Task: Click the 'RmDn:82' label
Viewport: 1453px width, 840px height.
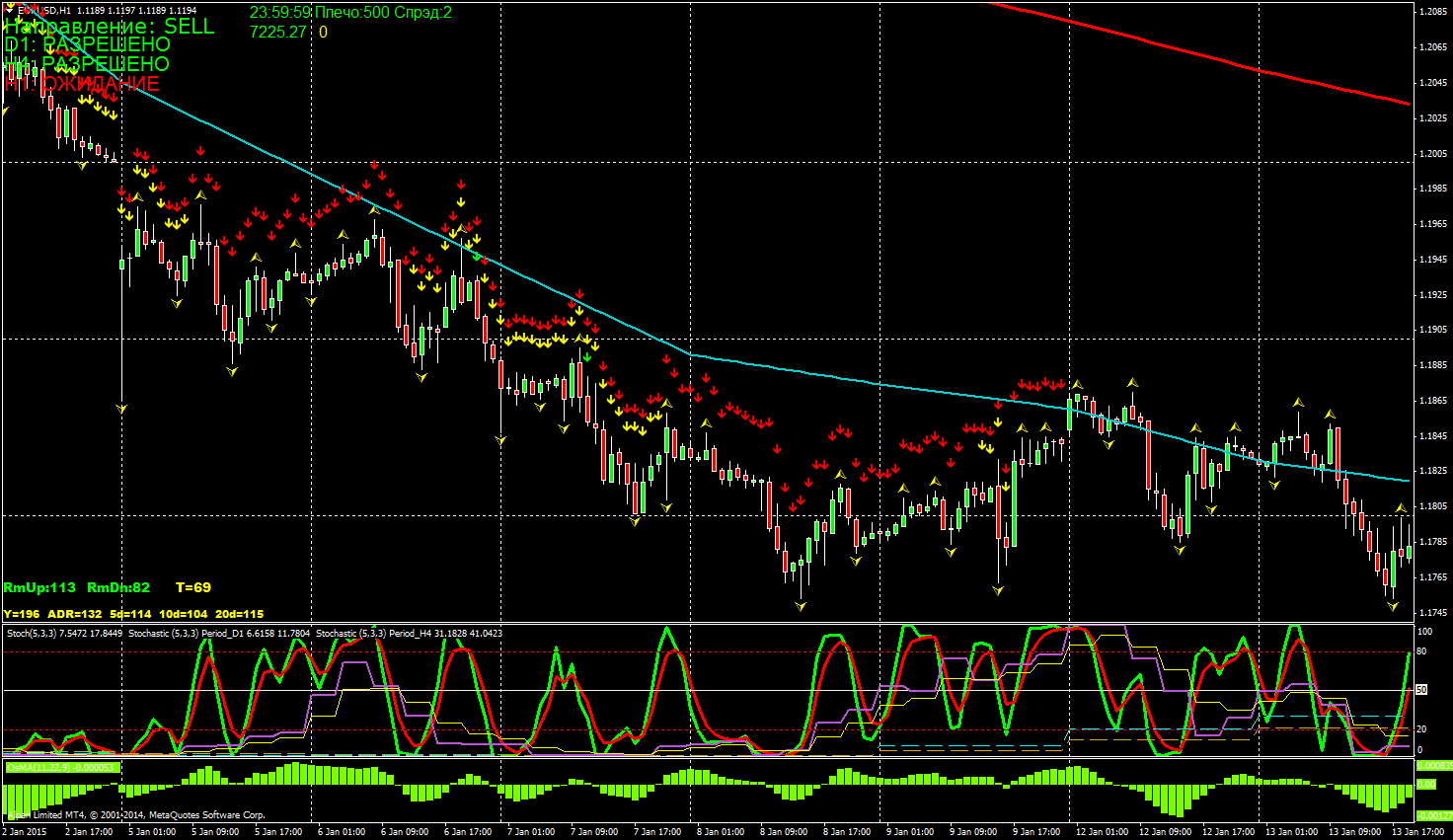Action: (118, 587)
